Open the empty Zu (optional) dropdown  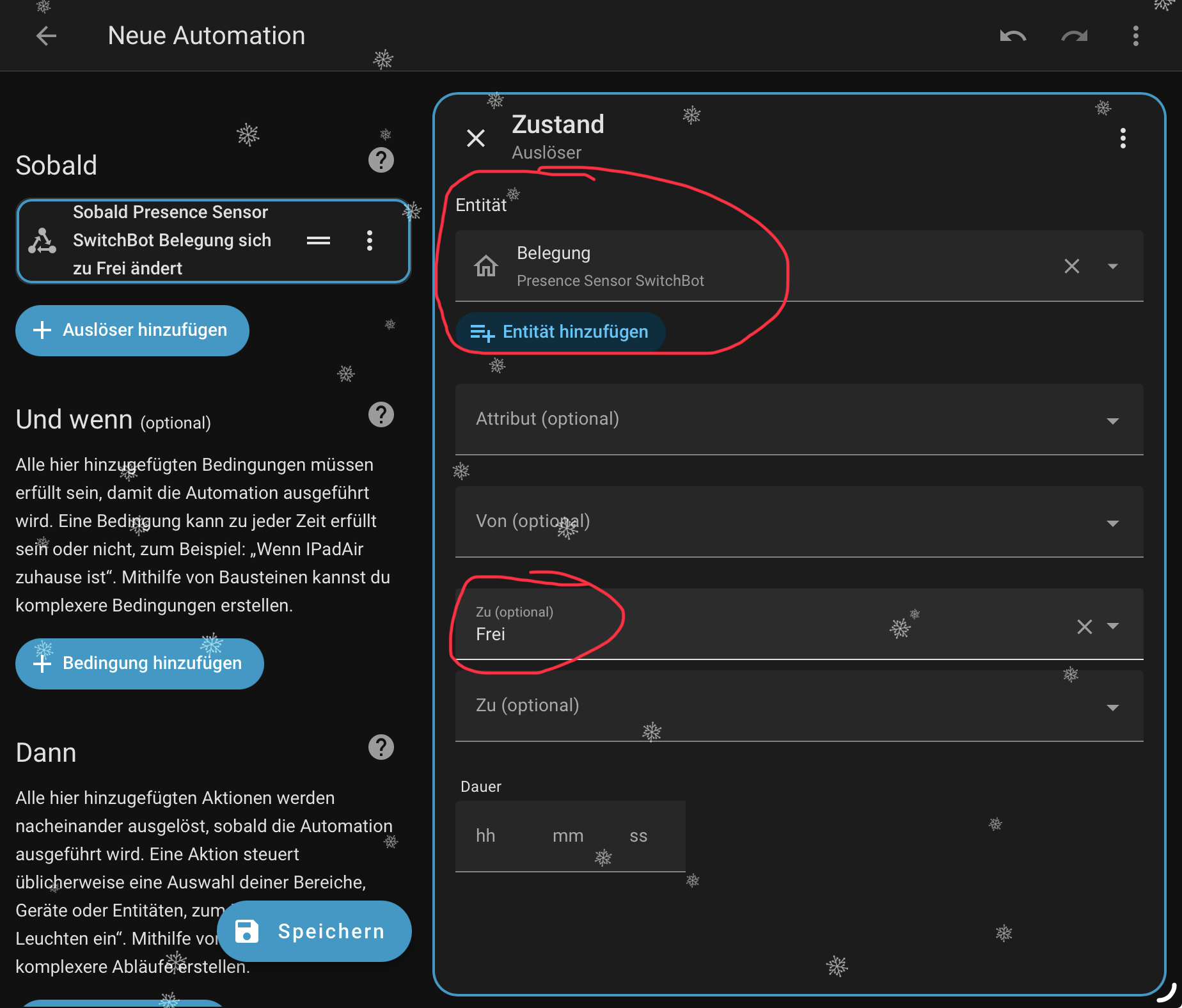click(1112, 707)
